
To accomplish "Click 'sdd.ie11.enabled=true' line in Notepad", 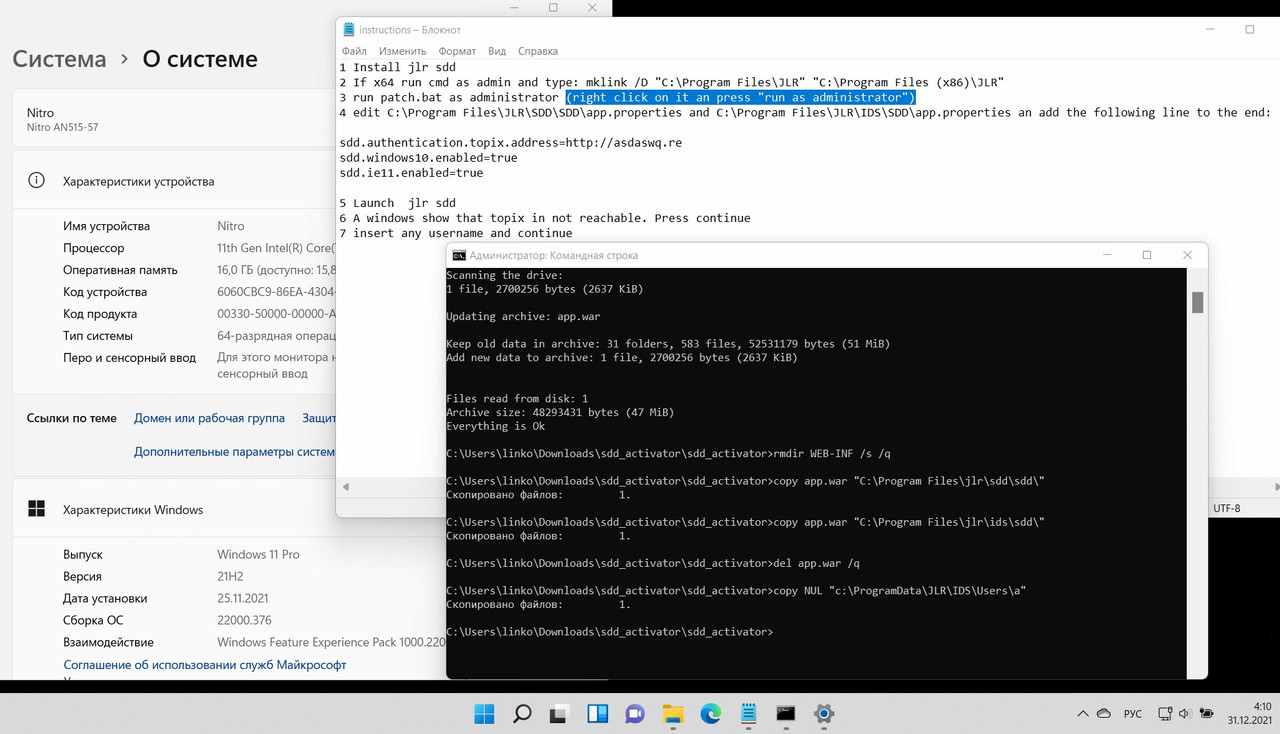I will click(x=411, y=173).
